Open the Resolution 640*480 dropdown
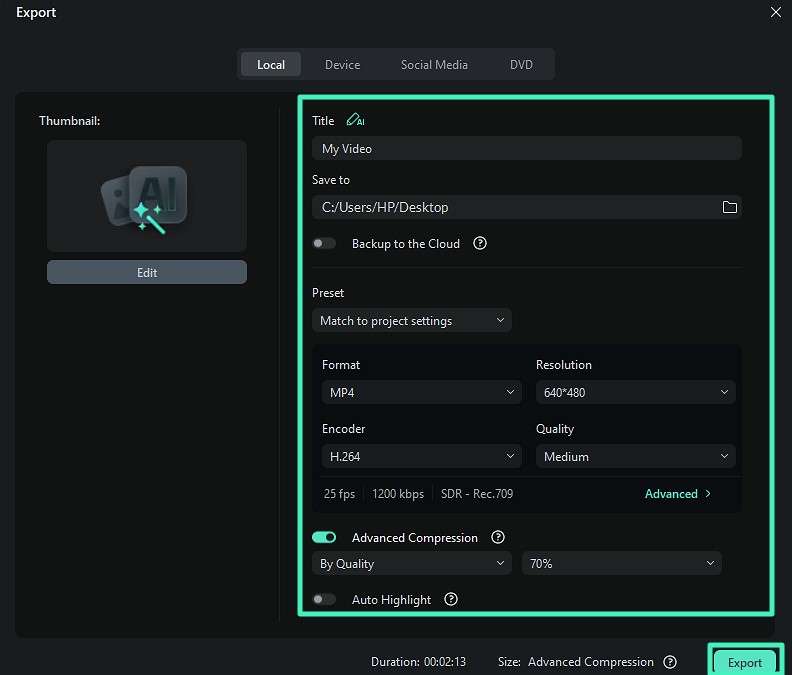Screen dimensions: 792x675 635,392
